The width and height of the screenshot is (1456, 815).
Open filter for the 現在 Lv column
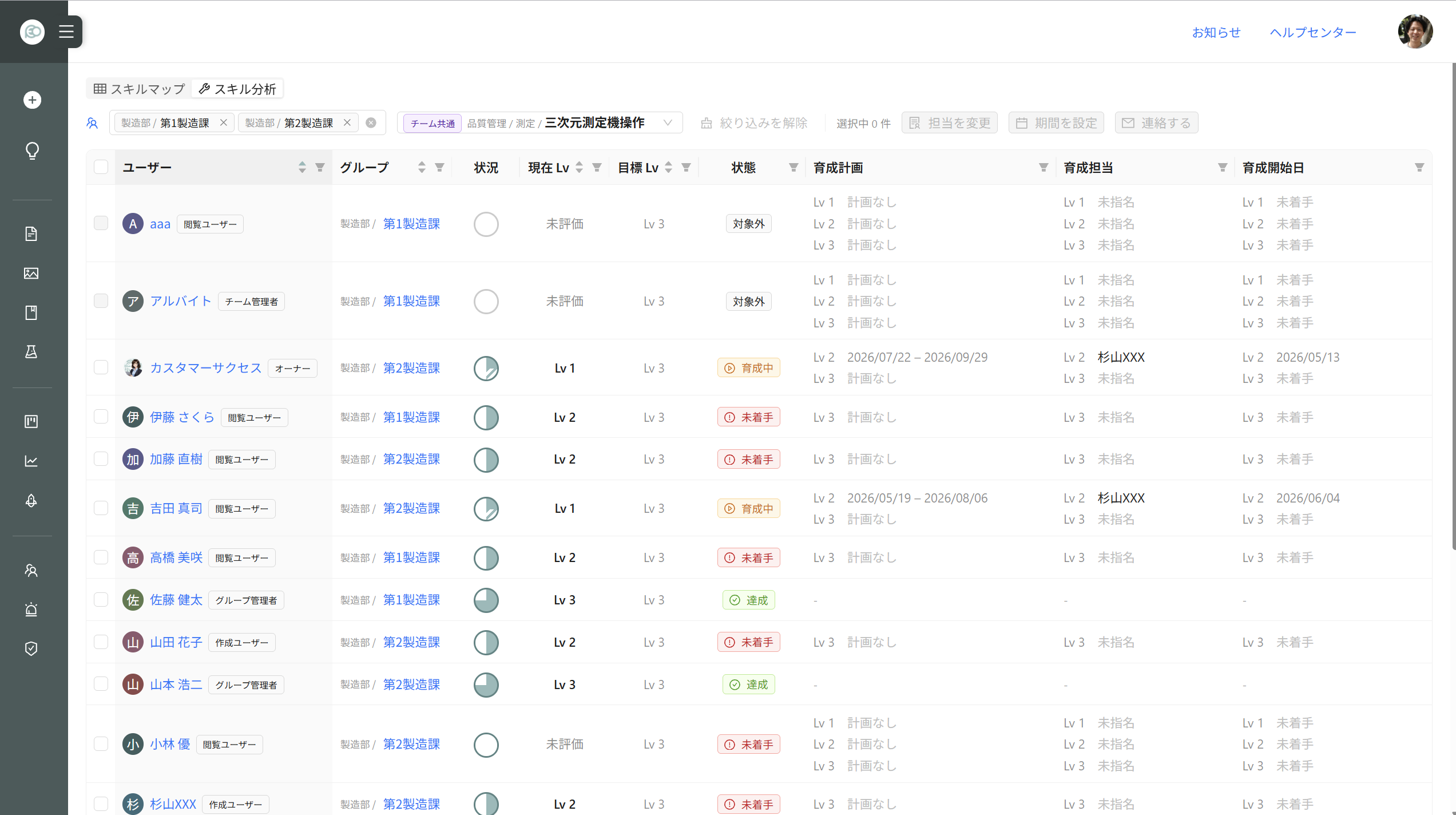tap(597, 167)
